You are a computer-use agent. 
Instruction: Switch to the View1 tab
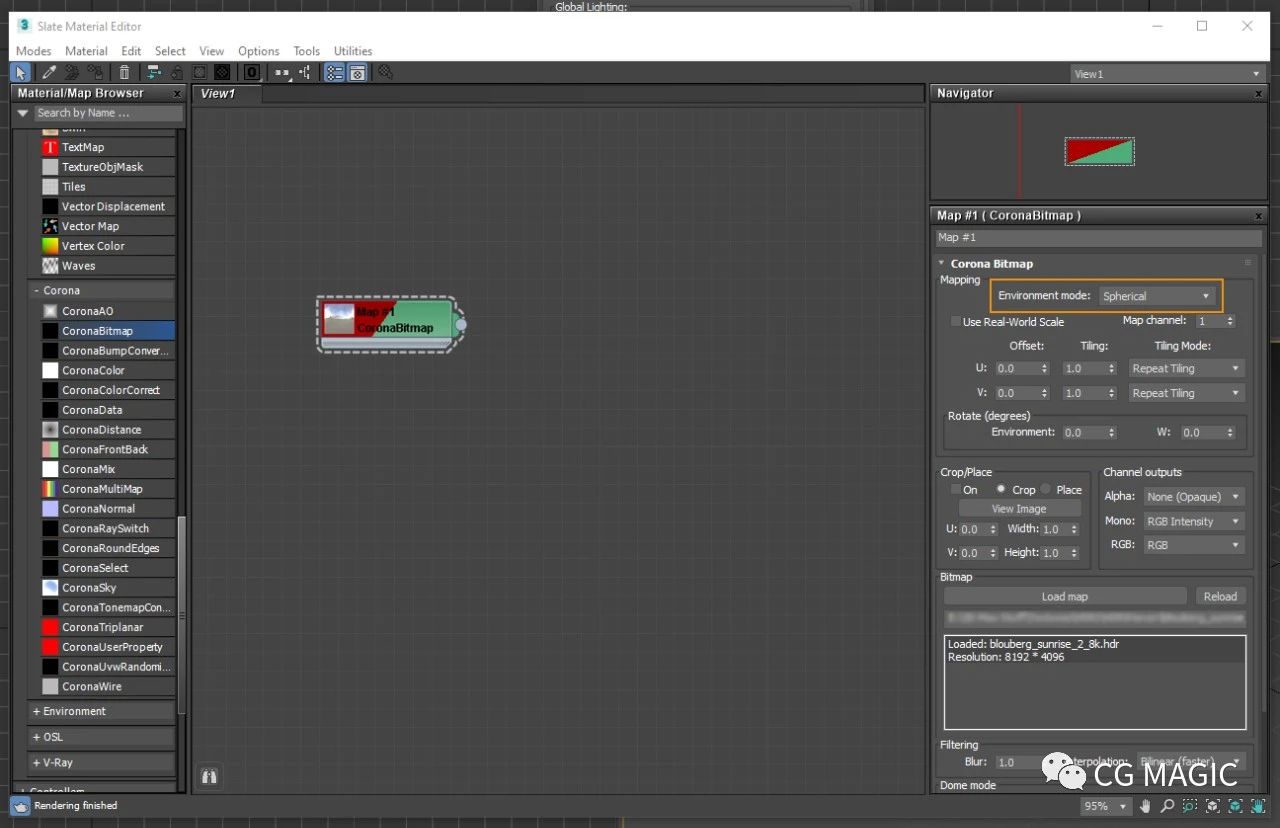[x=226, y=94]
